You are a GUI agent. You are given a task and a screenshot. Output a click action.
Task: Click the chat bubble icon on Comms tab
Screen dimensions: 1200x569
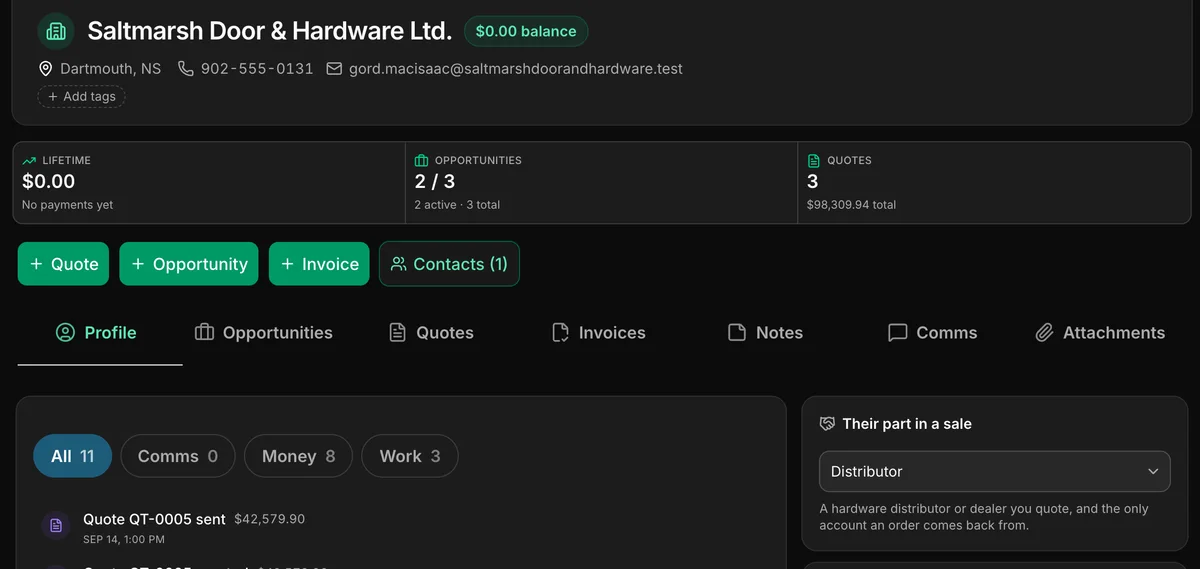coord(898,333)
